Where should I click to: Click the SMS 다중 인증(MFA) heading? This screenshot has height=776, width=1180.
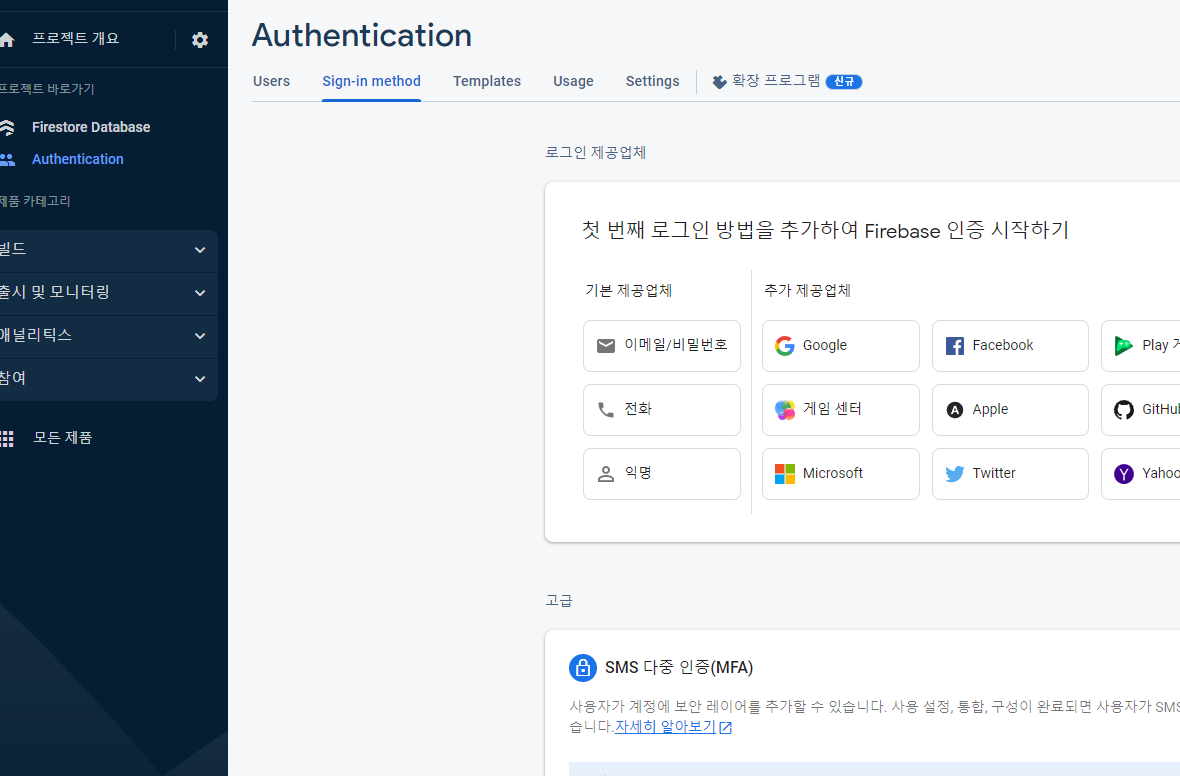point(679,668)
